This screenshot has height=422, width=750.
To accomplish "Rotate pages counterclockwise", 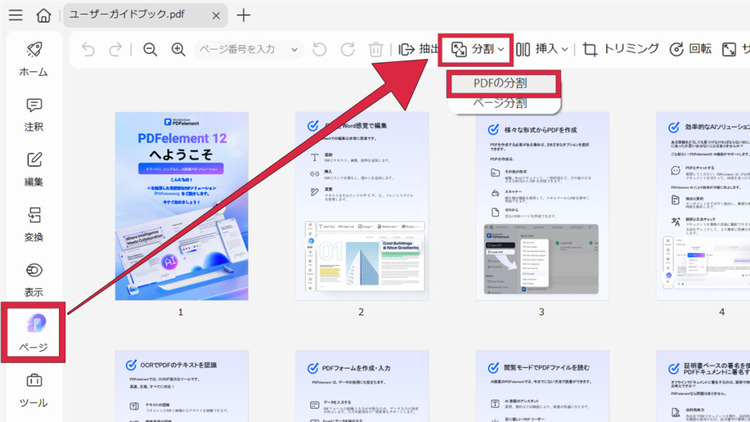I will (x=319, y=49).
